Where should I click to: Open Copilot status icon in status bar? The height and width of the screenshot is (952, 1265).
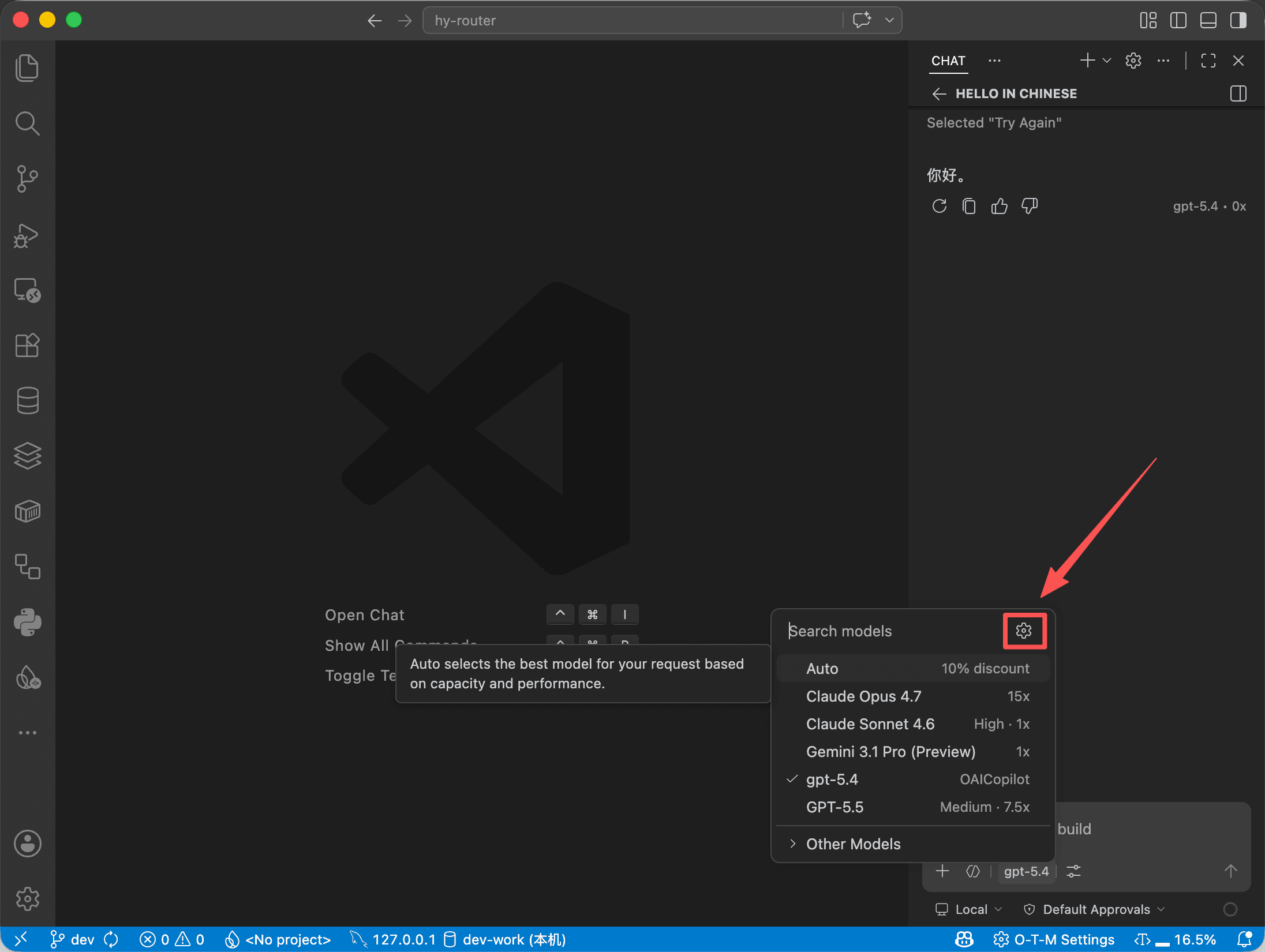pyautogui.click(x=964, y=939)
